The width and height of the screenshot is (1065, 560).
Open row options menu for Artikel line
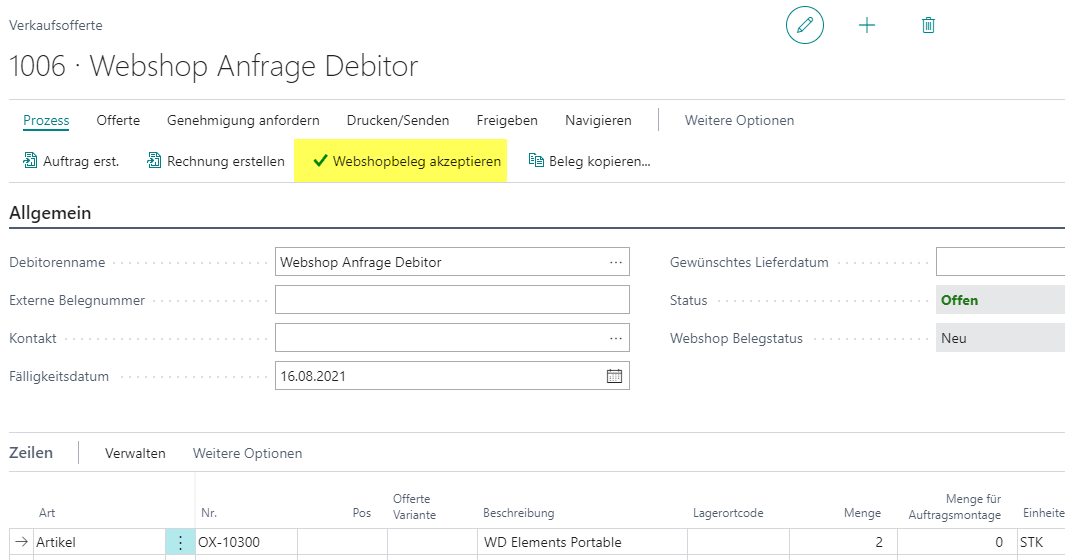pyautogui.click(x=180, y=542)
